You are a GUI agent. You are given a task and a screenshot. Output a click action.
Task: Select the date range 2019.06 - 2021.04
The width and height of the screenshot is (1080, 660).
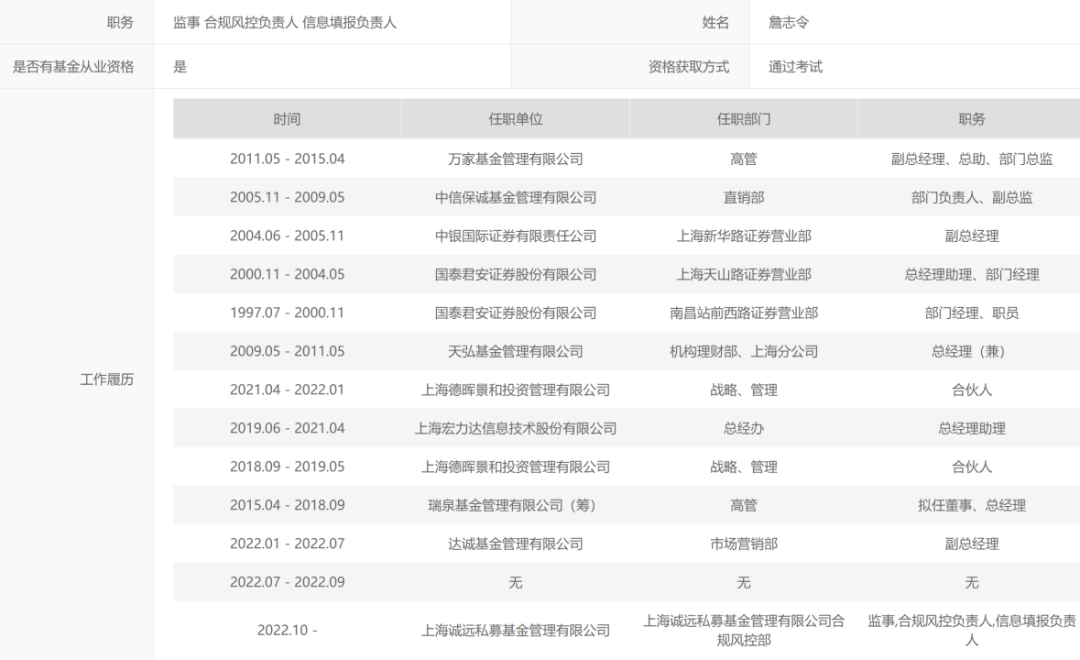(x=287, y=429)
